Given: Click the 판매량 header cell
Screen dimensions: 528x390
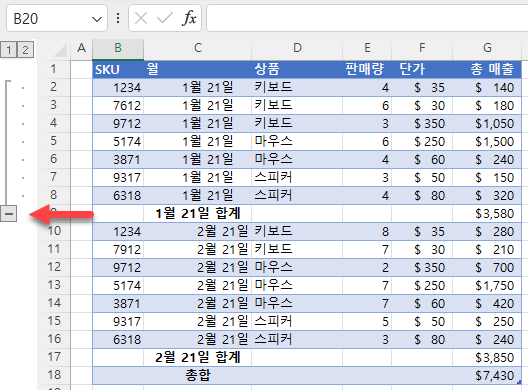Looking at the screenshot, I should pos(367,70).
